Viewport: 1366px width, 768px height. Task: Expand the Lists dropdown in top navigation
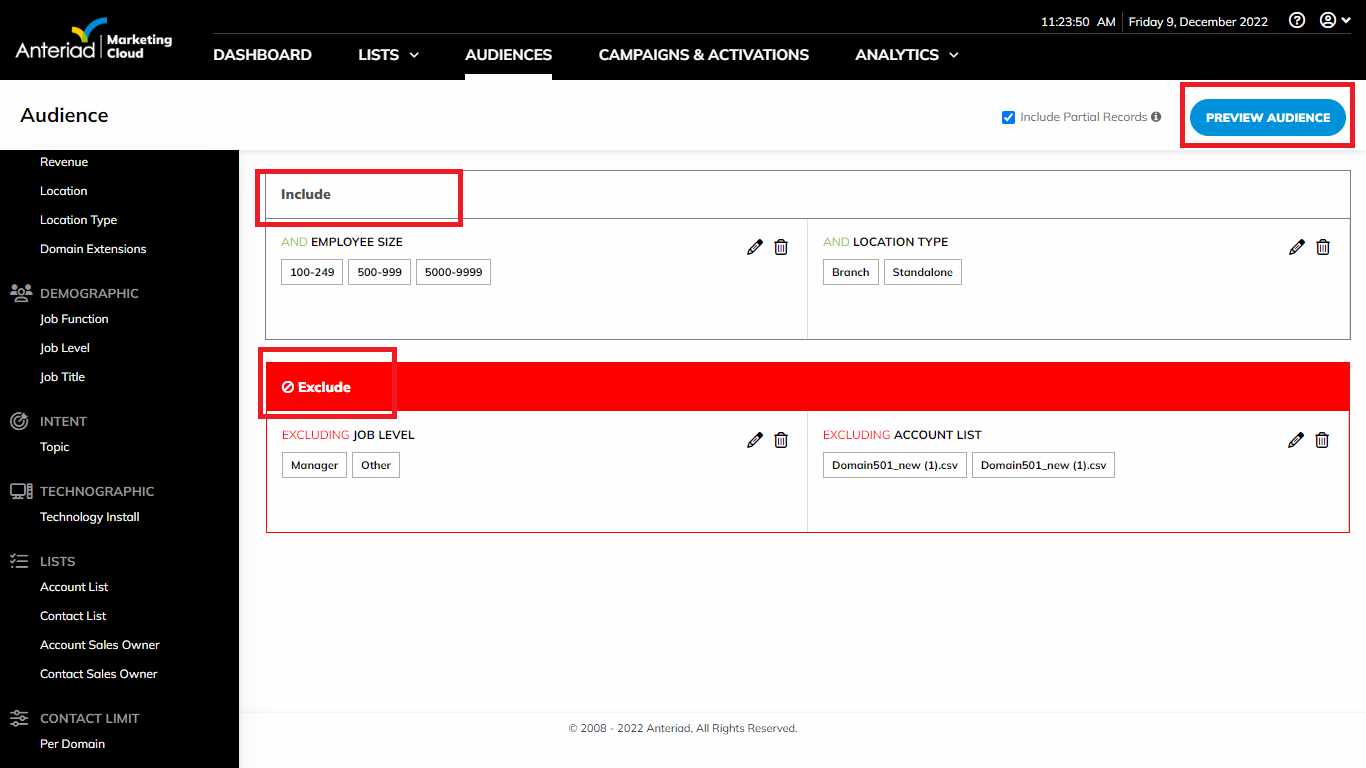(x=388, y=55)
